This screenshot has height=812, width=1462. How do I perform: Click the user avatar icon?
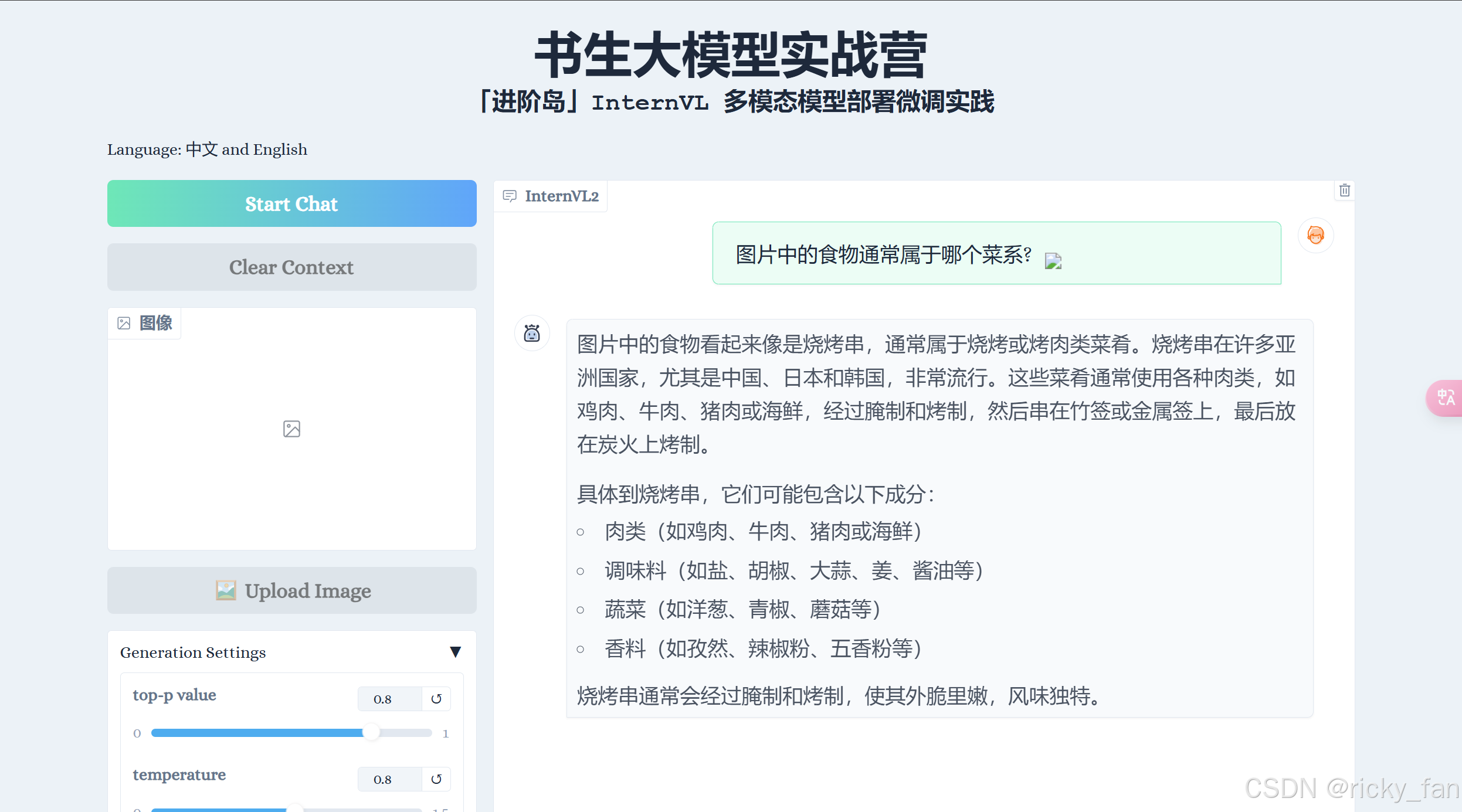[1315, 235]
